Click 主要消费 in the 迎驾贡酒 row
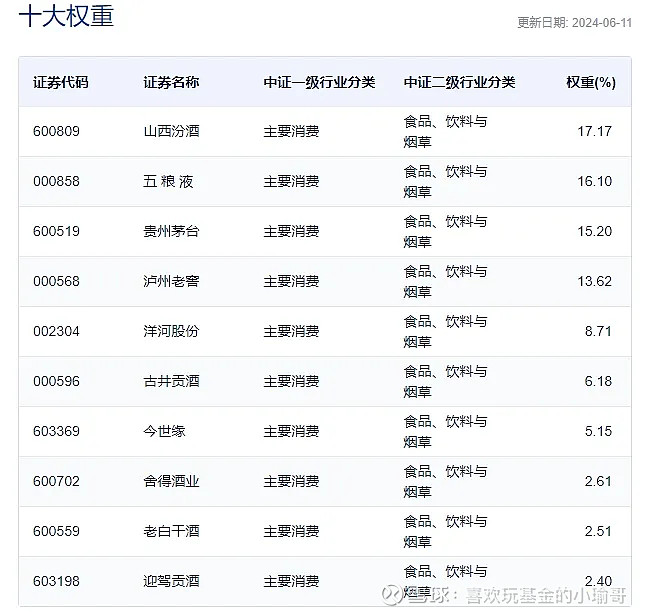Screen dimensions: 645x615 coord(291,581)
